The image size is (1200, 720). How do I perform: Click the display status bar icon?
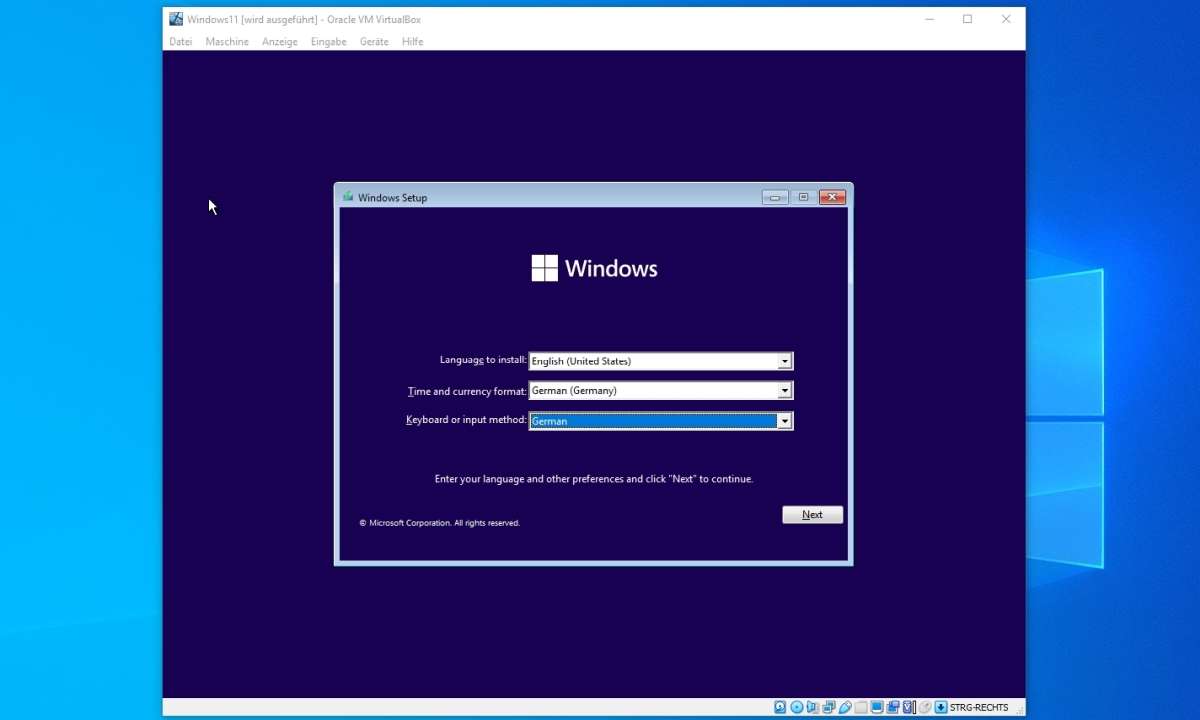click(877, 707)
